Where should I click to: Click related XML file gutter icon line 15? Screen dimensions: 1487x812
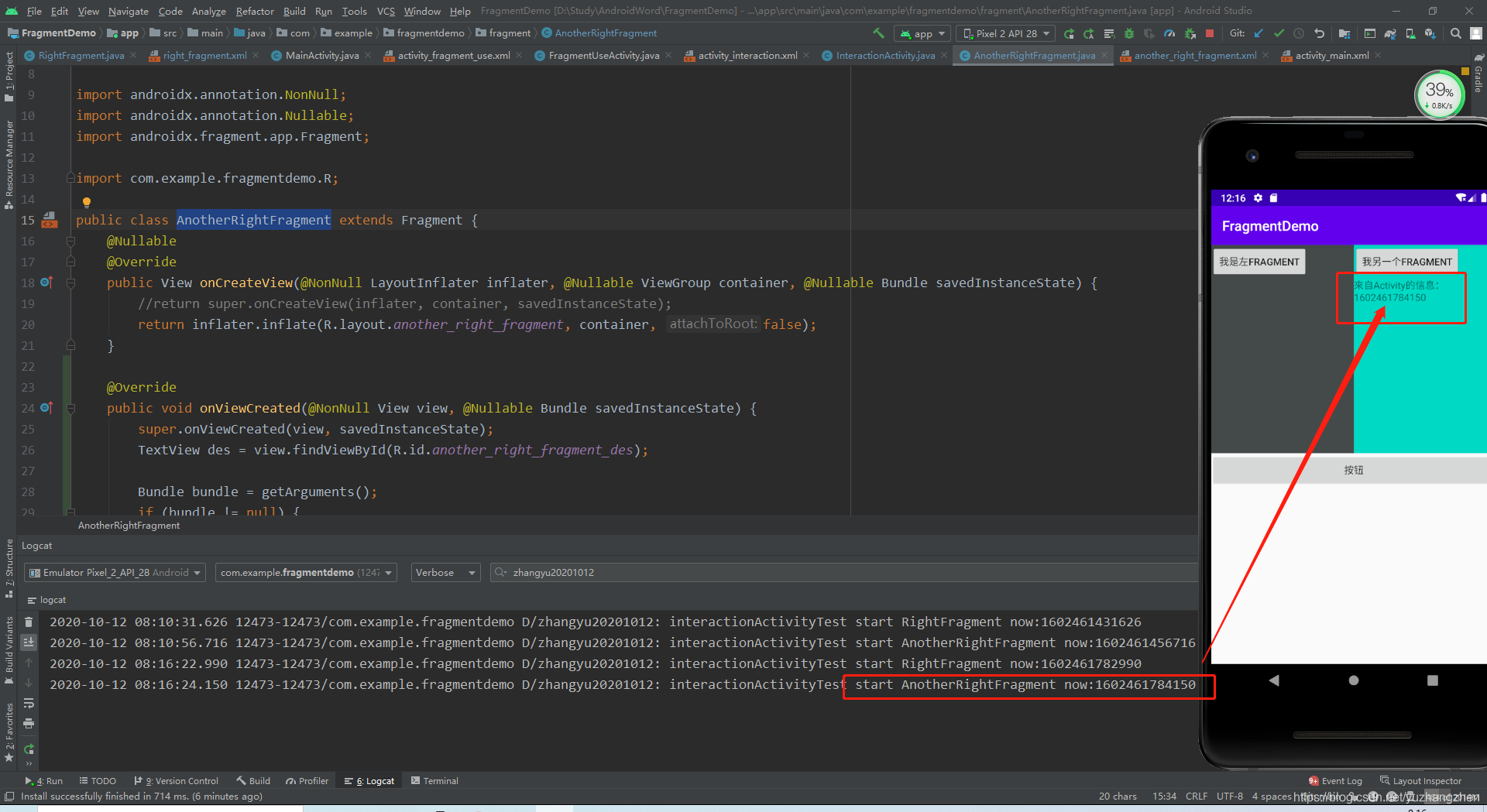(x=50, y=220)
